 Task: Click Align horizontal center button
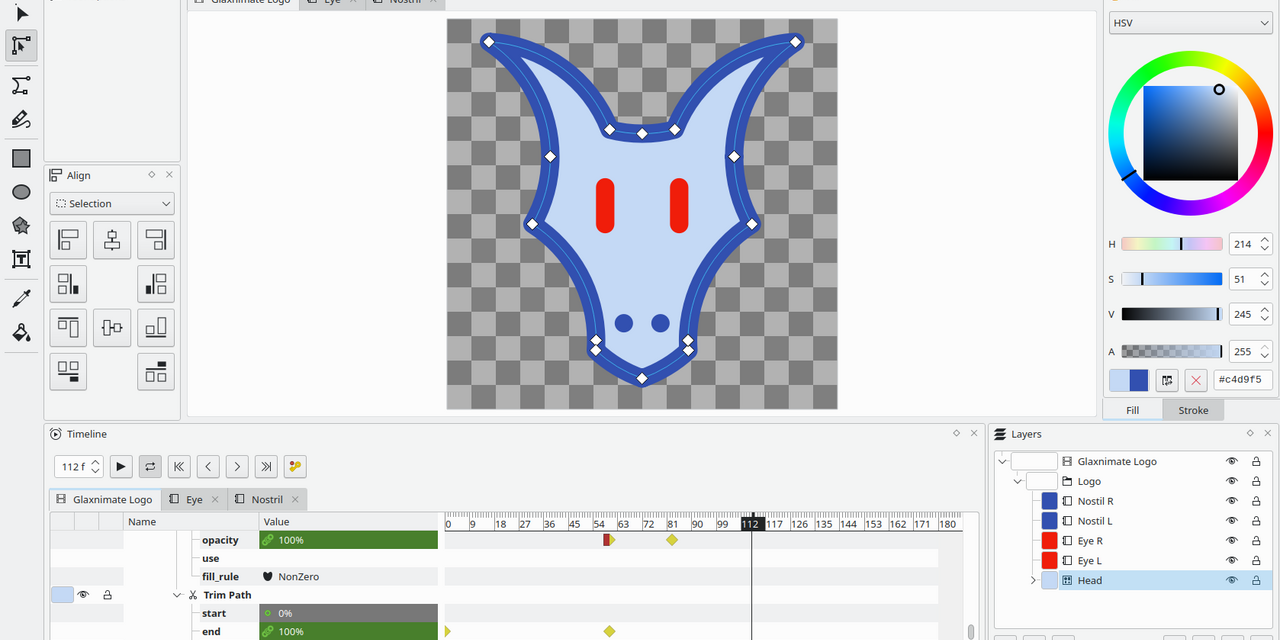tap(112, 240)
